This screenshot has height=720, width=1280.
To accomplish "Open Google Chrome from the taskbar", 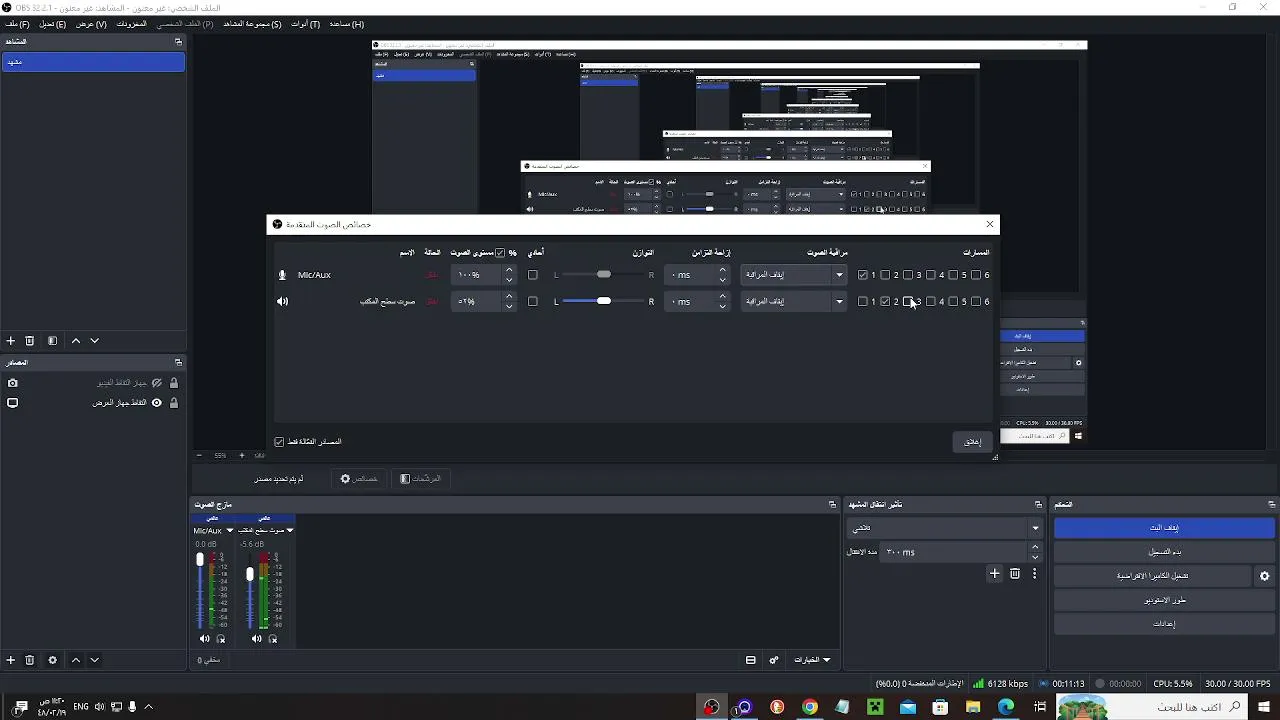I will (x=810, y=707).
